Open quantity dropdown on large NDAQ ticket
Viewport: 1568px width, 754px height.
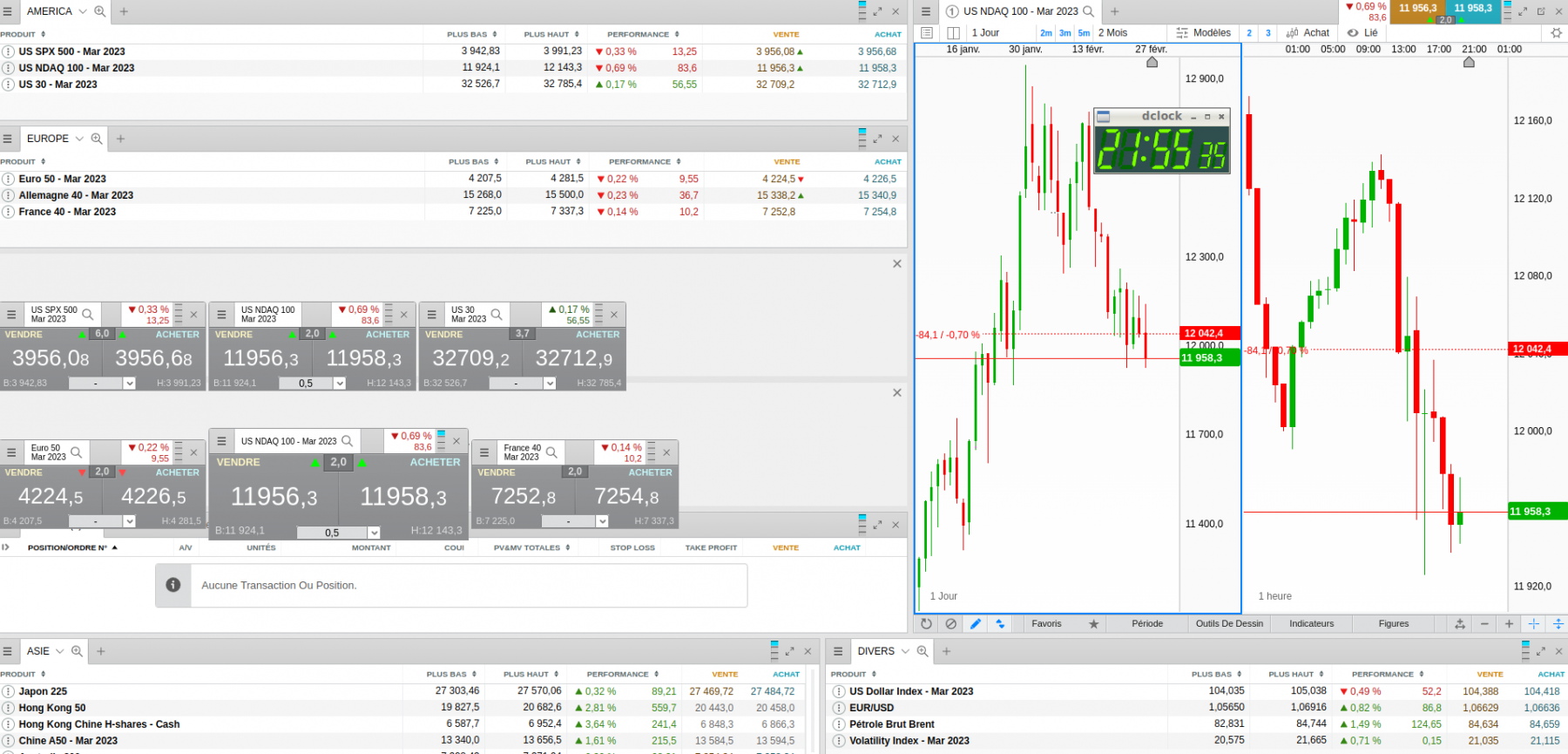click(x=374, y=533)
